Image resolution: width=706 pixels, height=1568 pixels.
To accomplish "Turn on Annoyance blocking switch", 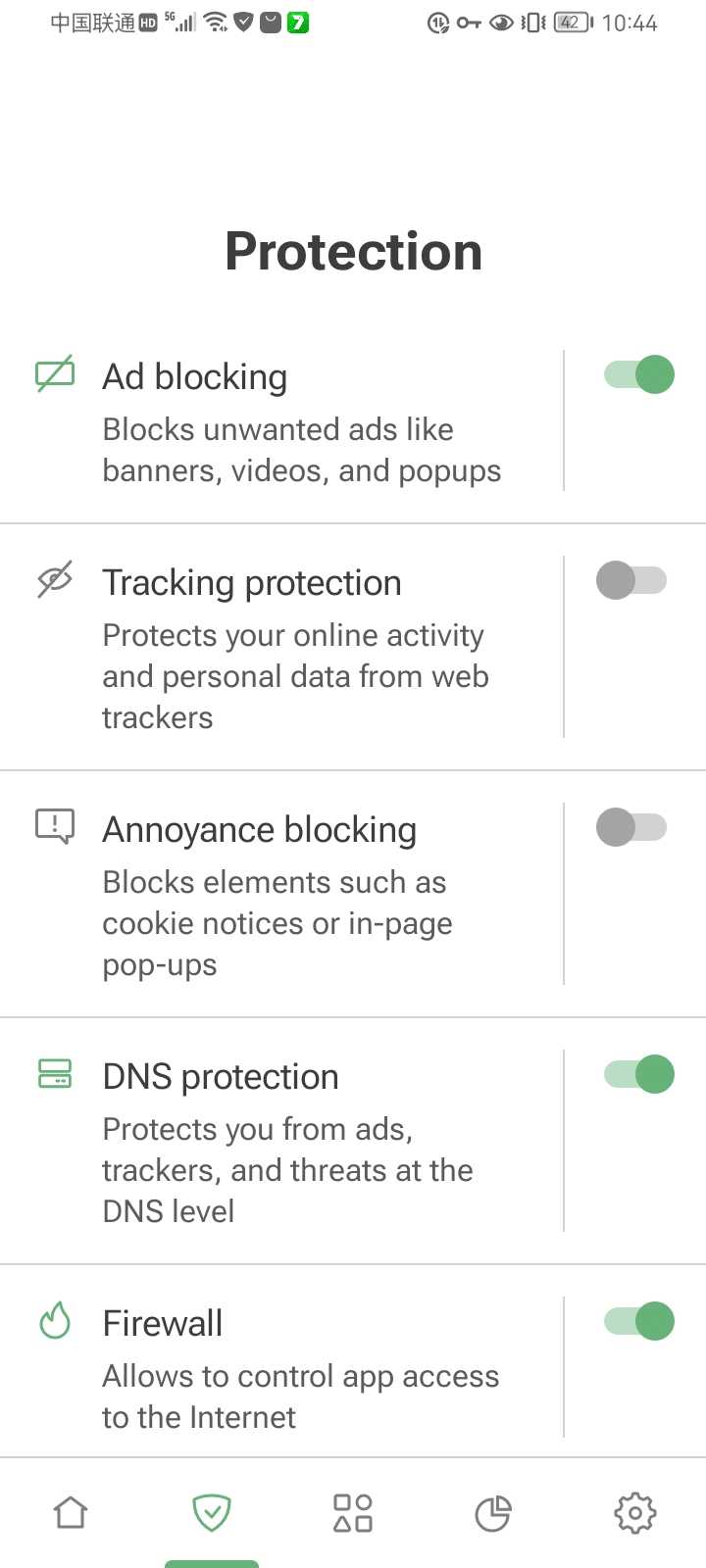I will (631, 827).
